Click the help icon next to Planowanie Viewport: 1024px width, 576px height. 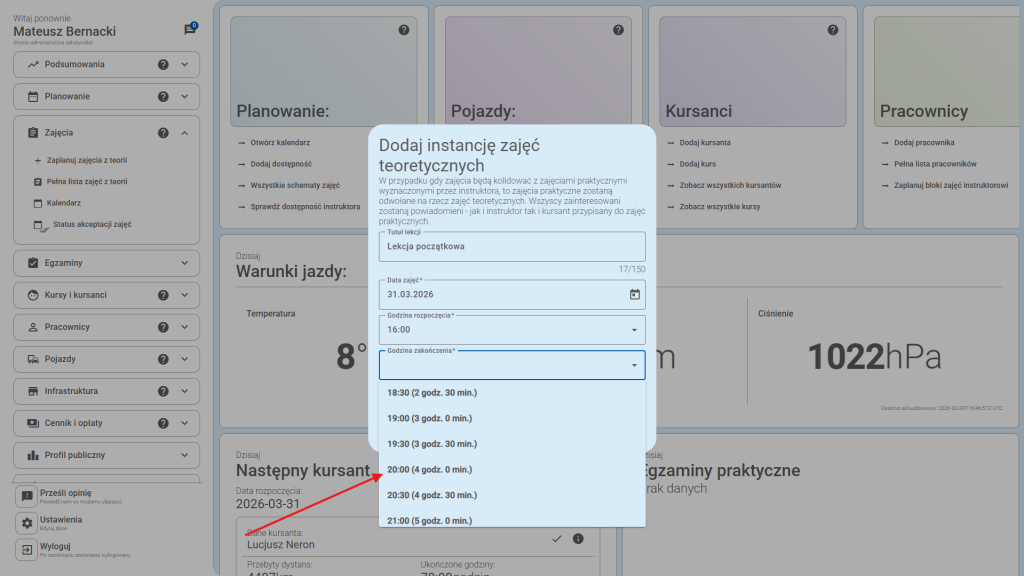[x=163, y=97]
